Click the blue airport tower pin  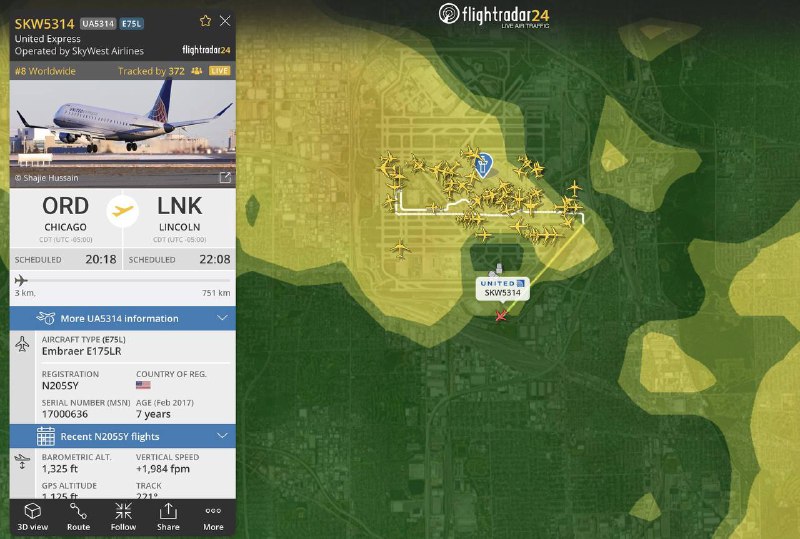[x=483, y=165]
